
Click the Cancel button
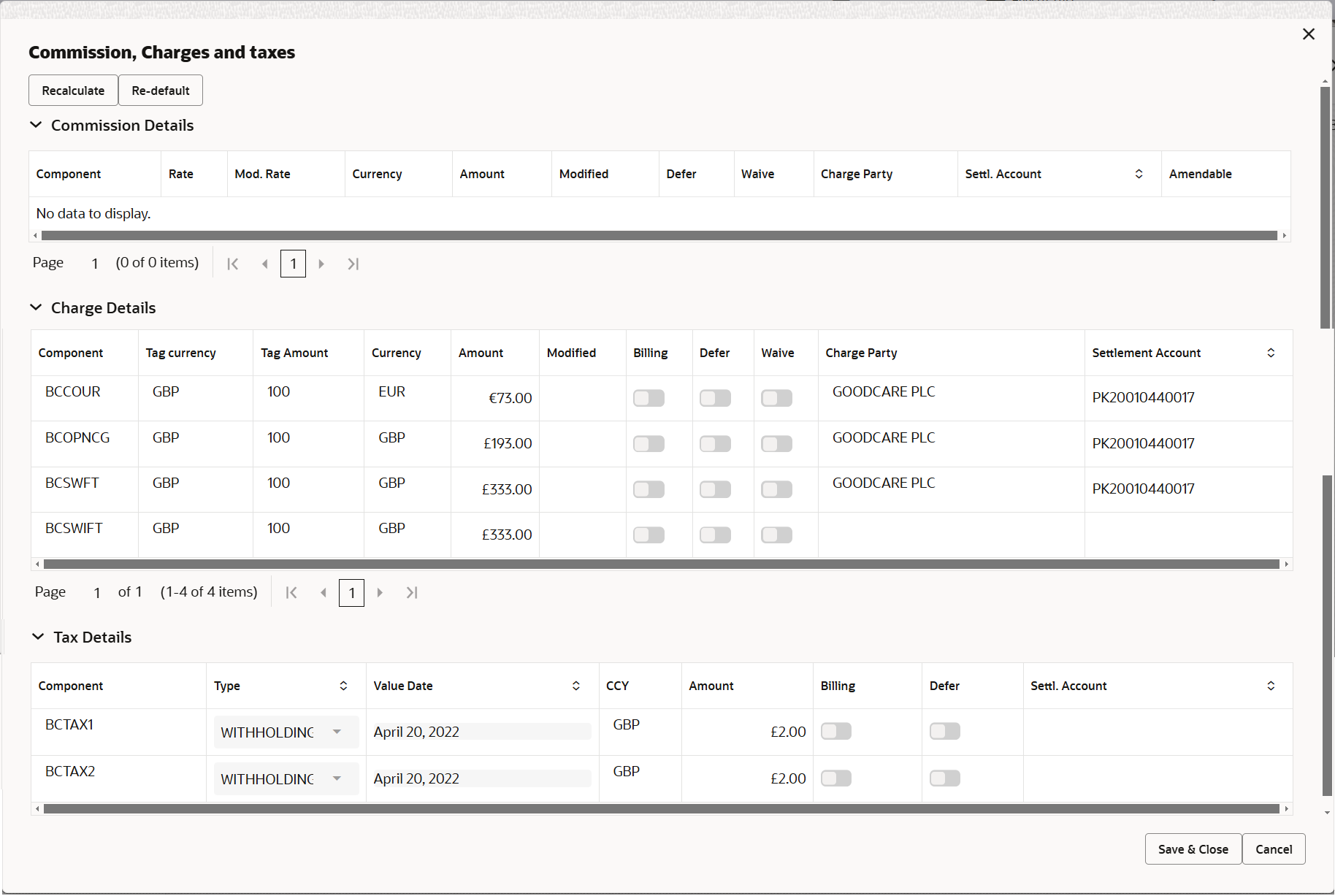[x=1274, y=849]
